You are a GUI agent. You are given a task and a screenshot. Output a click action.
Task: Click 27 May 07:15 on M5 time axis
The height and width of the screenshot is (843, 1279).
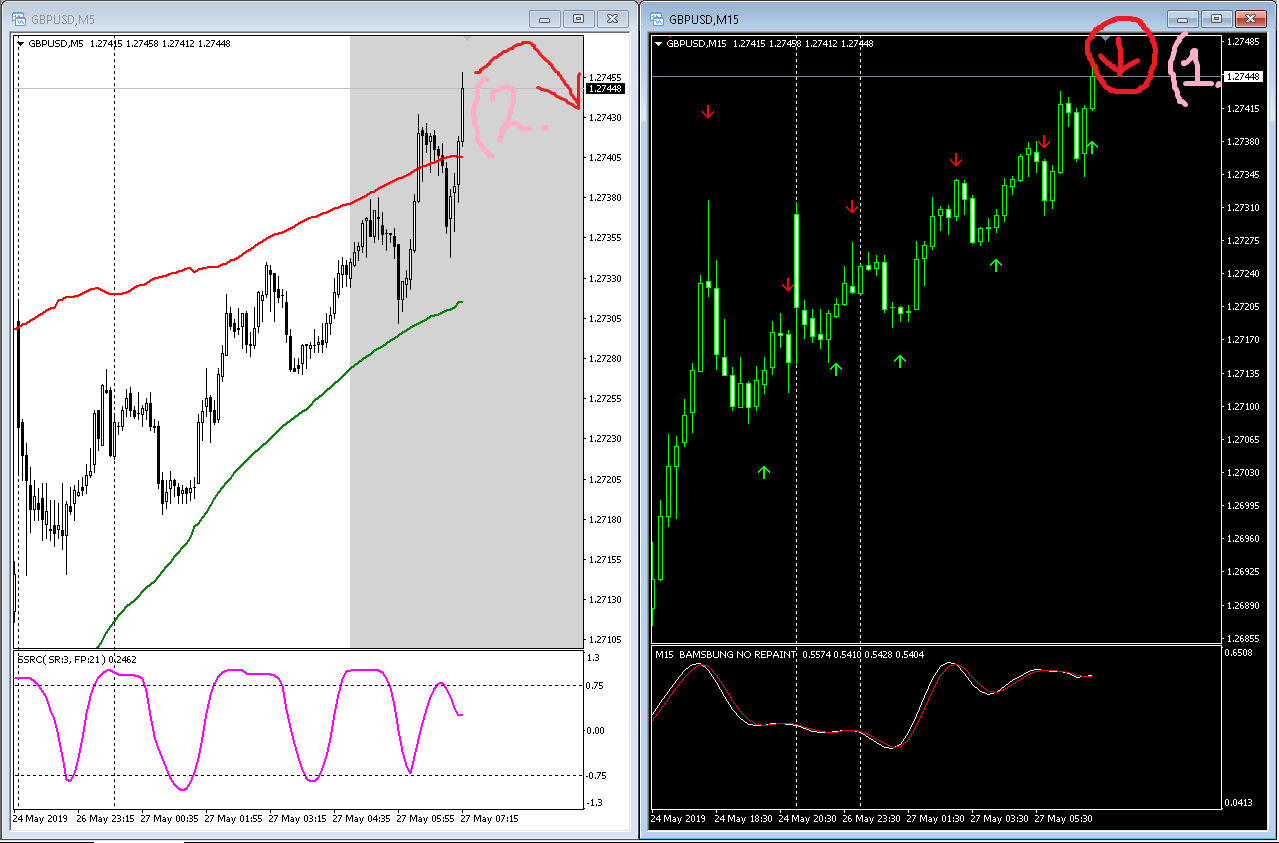[491, 818]
